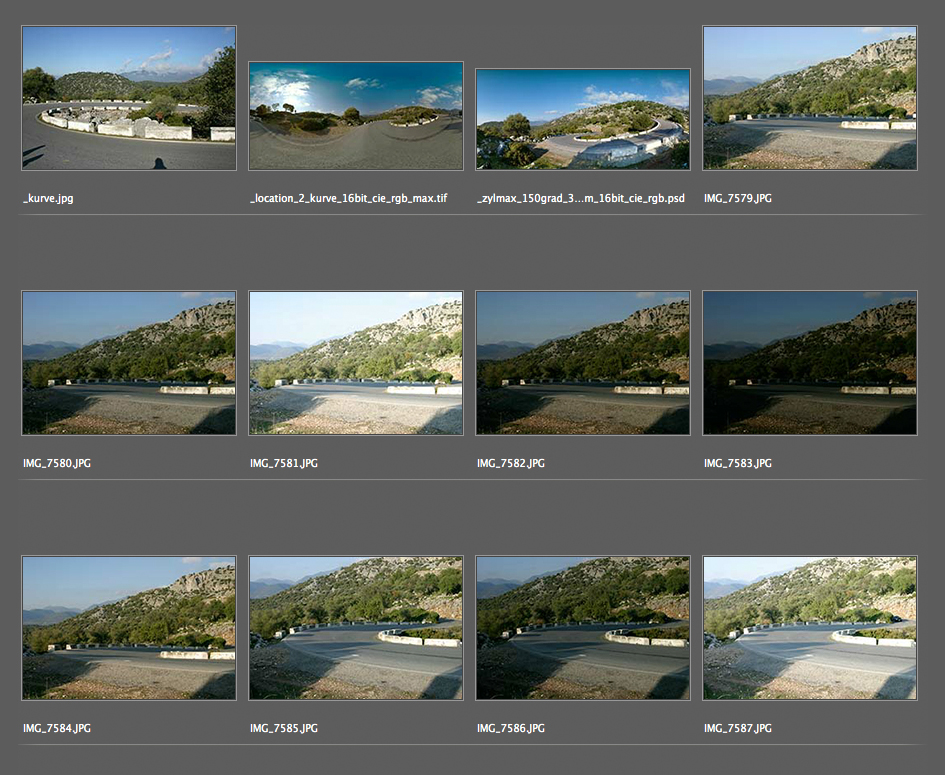Open the _zylmax_150grad psd thumbnail

coord(583,119)
